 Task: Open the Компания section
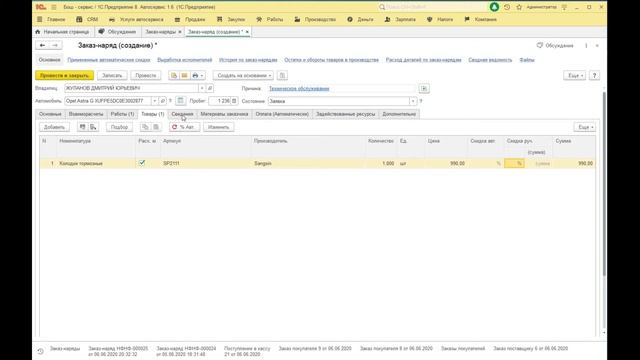480,19
